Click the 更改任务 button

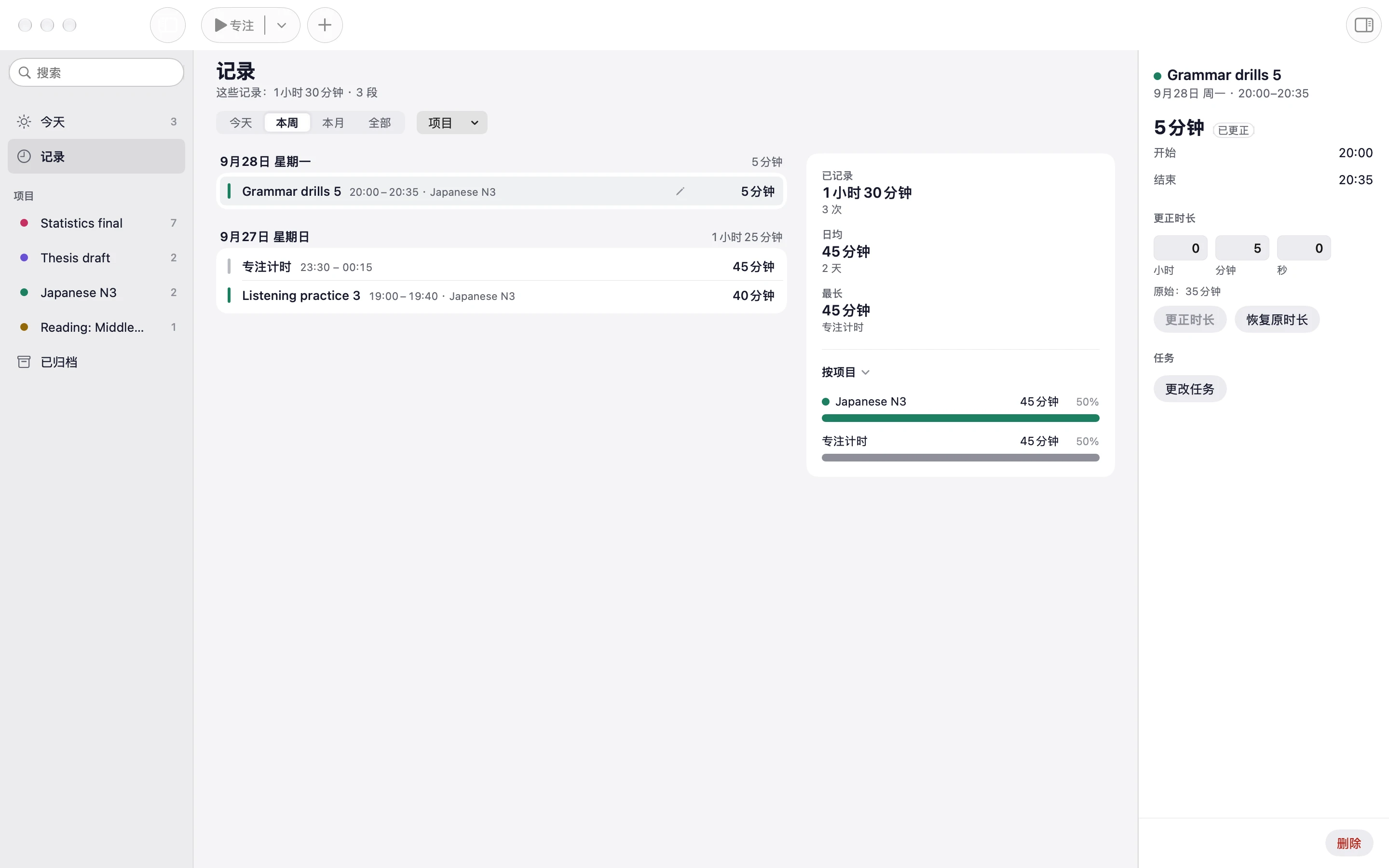coord(1190,389)
